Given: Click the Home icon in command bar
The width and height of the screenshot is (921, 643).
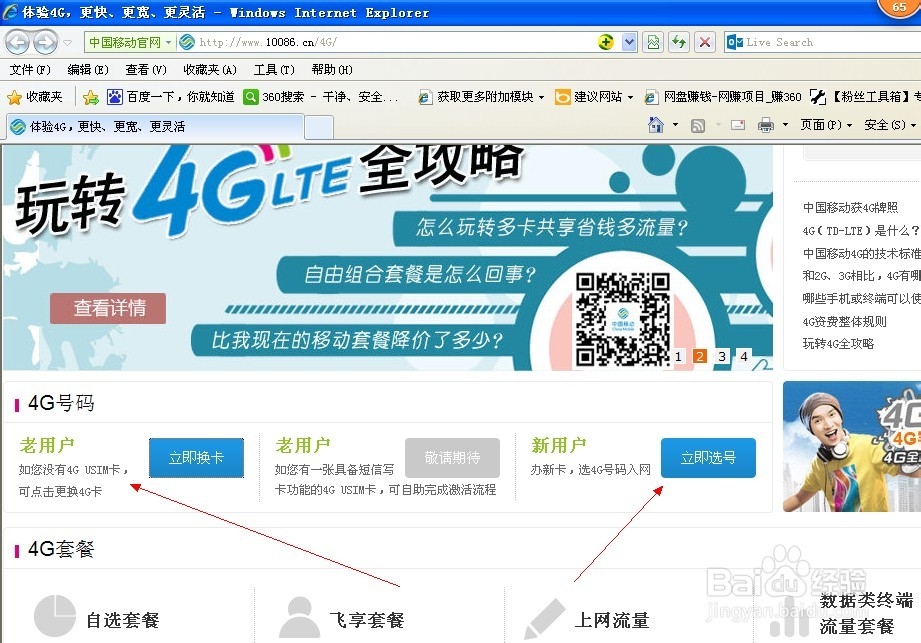Looking at the screenshot, I should coord(656,125).
